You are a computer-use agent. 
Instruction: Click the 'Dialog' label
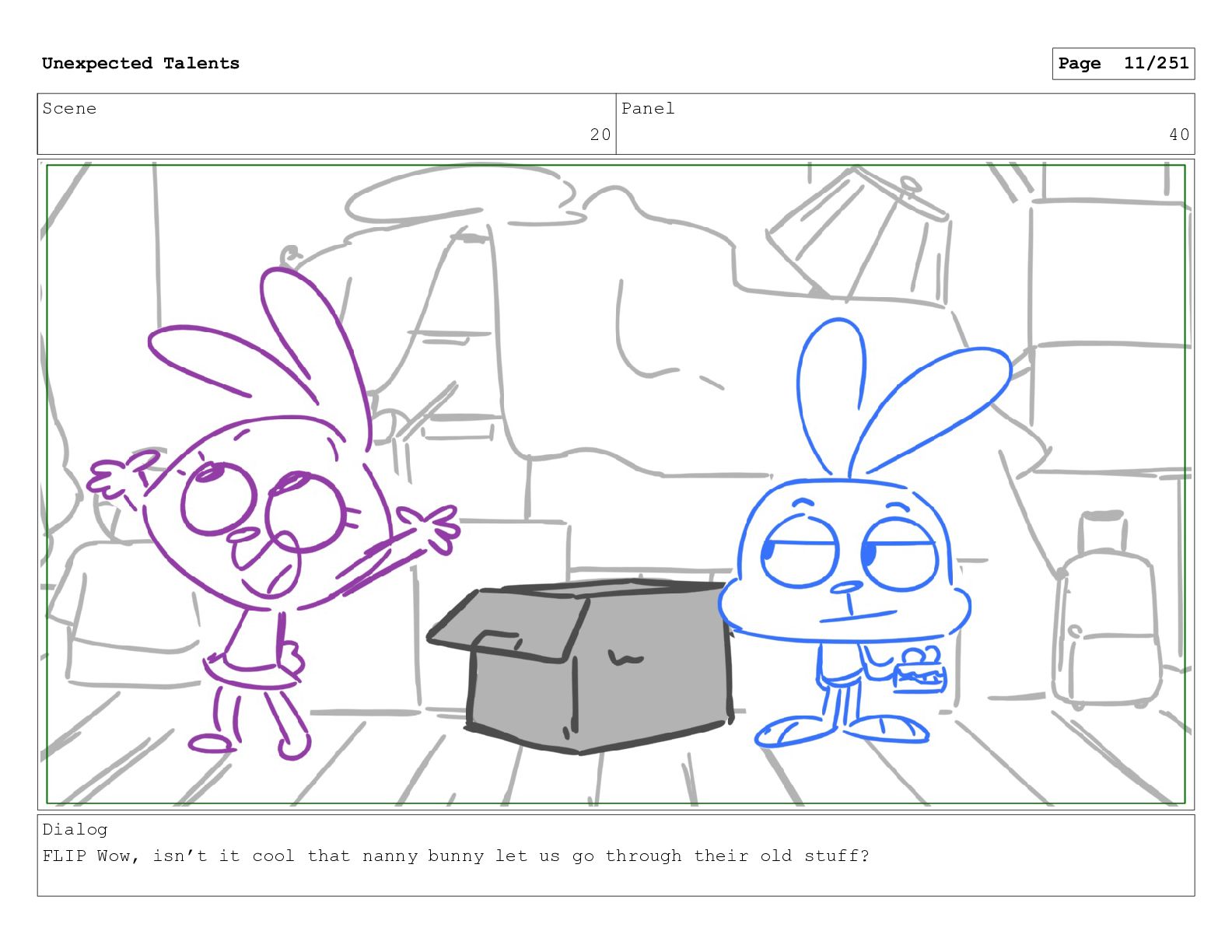75,830
